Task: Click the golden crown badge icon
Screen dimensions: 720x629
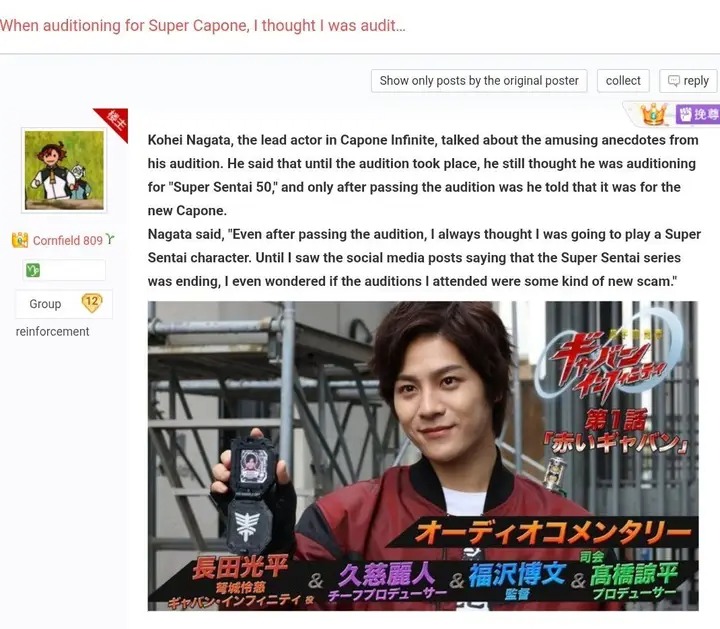Action: 653,114
